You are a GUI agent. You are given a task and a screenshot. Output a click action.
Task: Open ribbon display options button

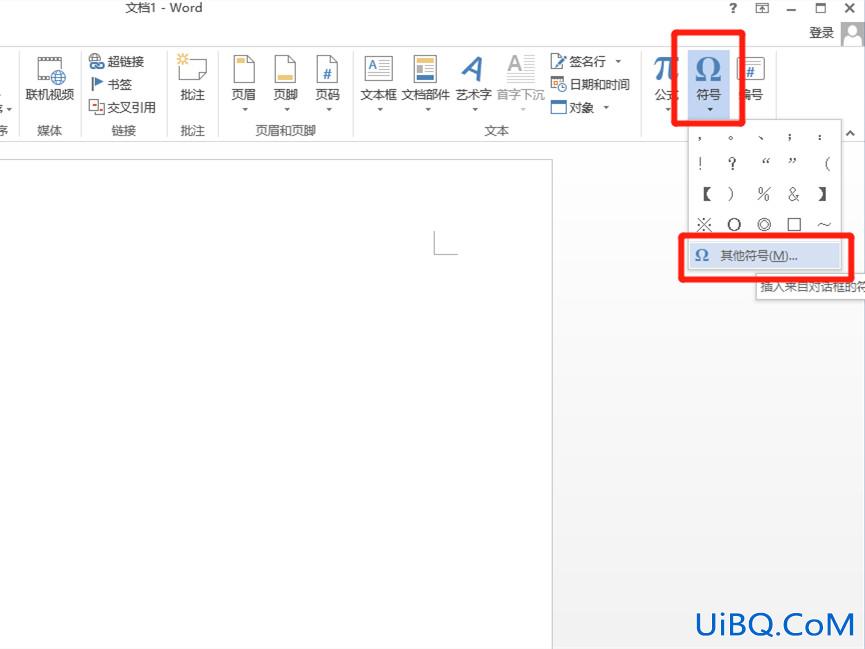[x=762, y=8]
